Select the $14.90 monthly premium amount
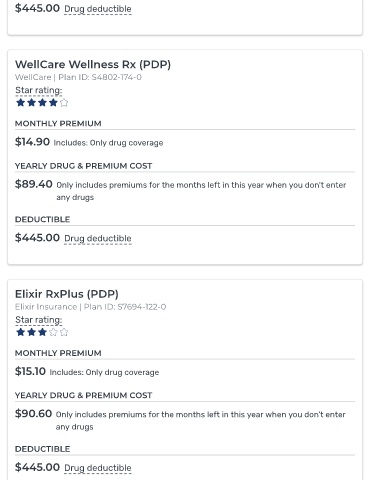 (32, 142)
